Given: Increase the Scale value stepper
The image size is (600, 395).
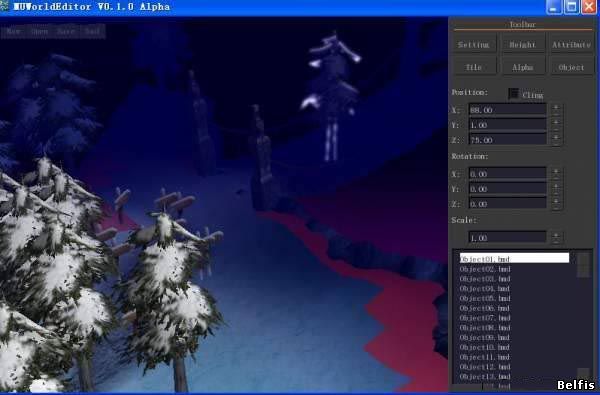Looking at the screenshot, I should (556, 235).
